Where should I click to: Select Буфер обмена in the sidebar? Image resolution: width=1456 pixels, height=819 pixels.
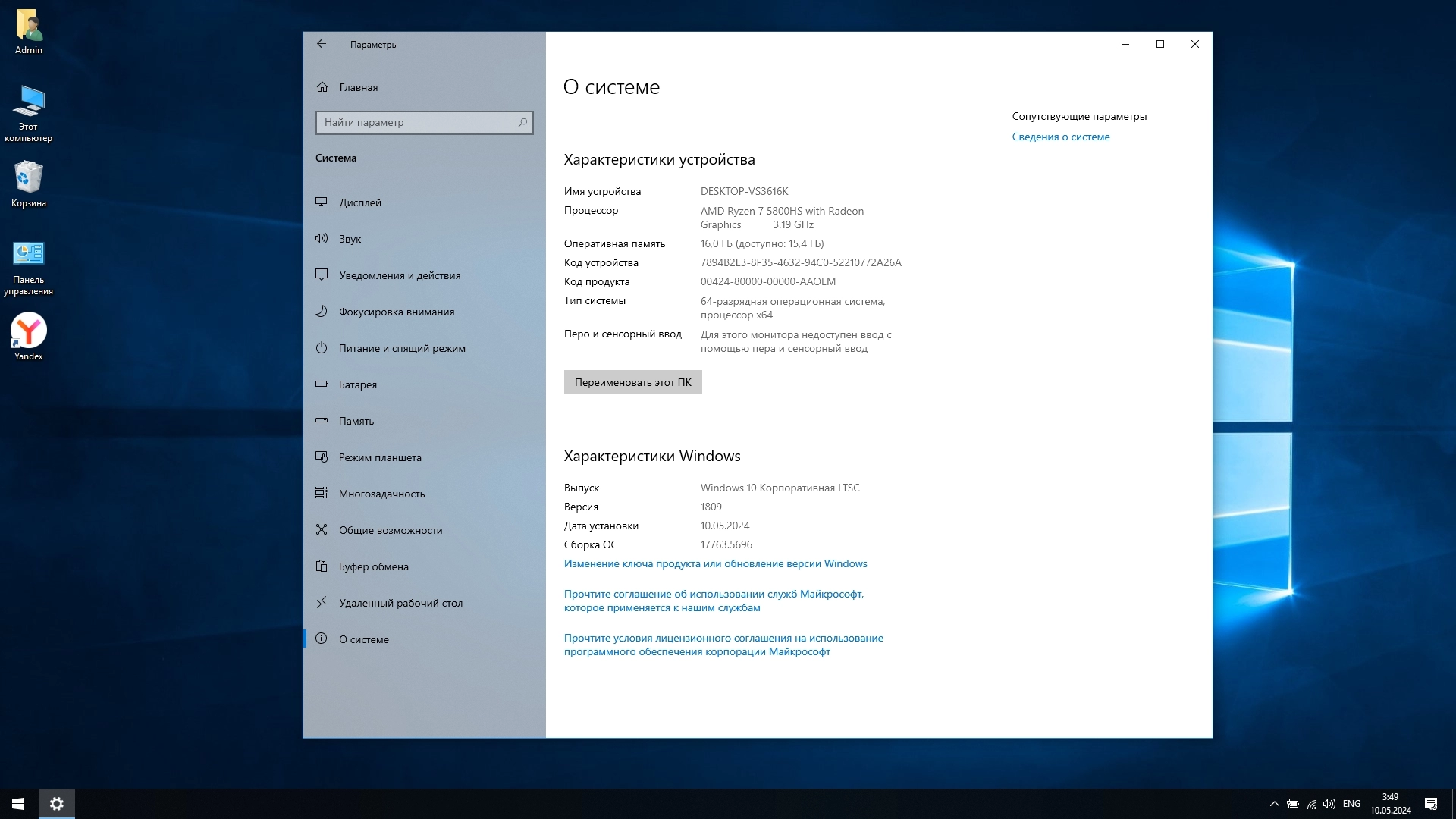click(373, 566)
